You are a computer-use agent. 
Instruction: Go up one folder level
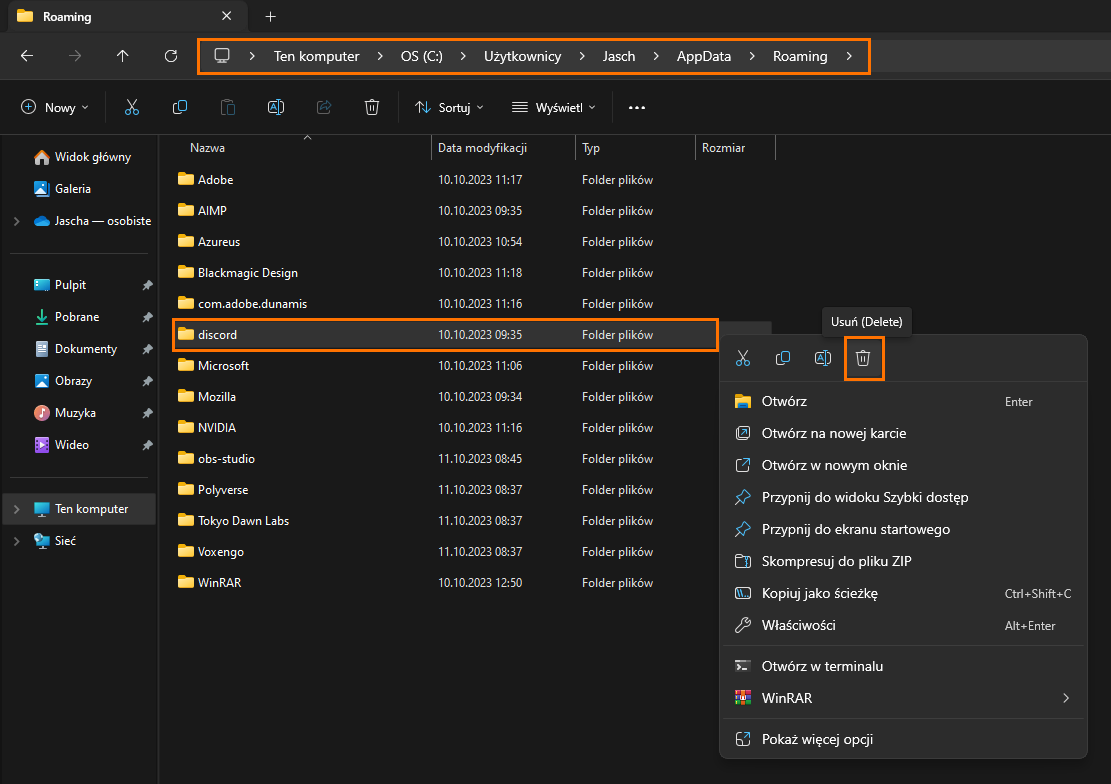coord(123,56)
